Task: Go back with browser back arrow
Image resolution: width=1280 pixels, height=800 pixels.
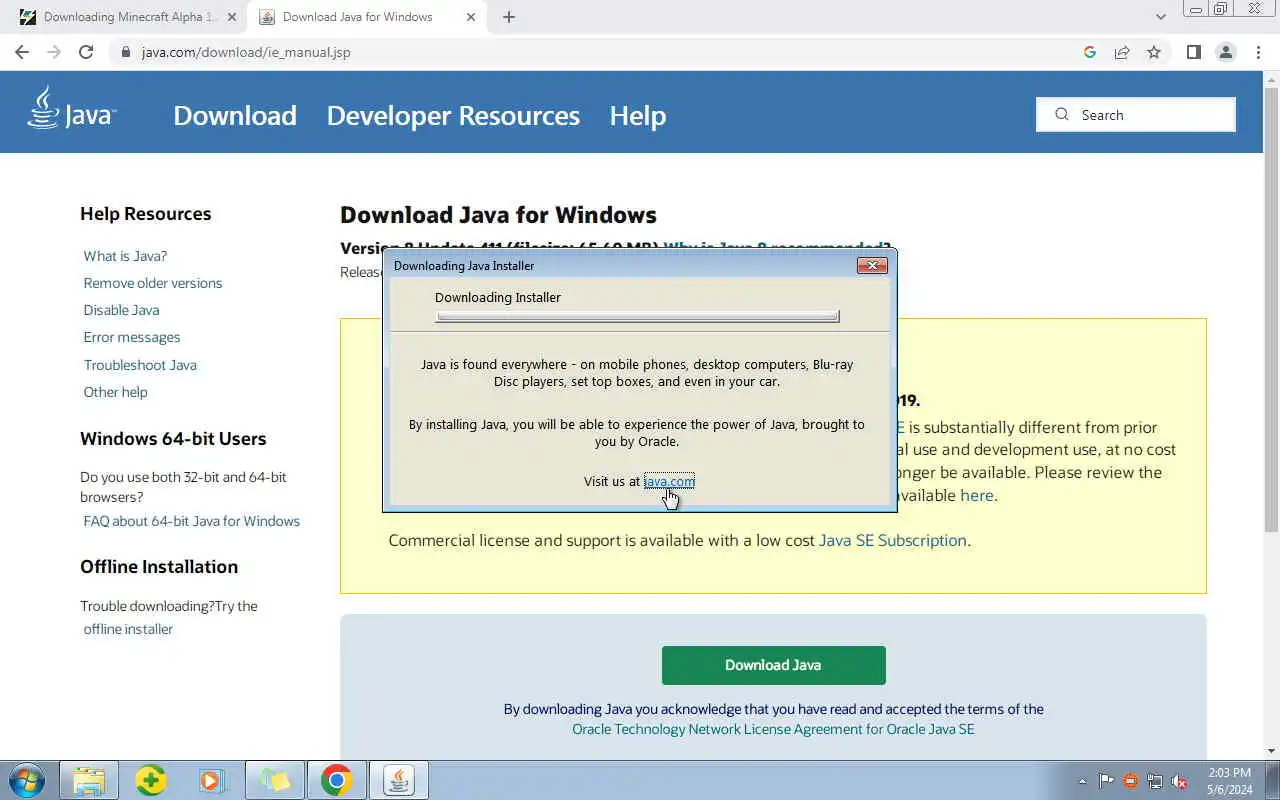Action: (22, 52)
